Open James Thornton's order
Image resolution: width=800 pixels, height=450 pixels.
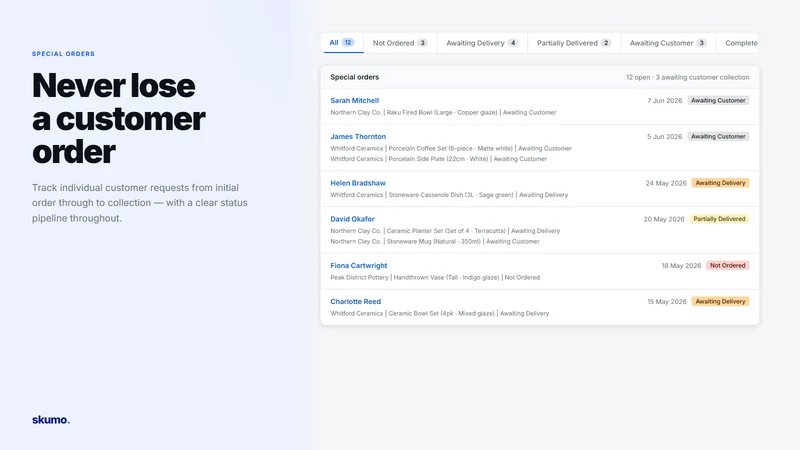coord(358,136)
